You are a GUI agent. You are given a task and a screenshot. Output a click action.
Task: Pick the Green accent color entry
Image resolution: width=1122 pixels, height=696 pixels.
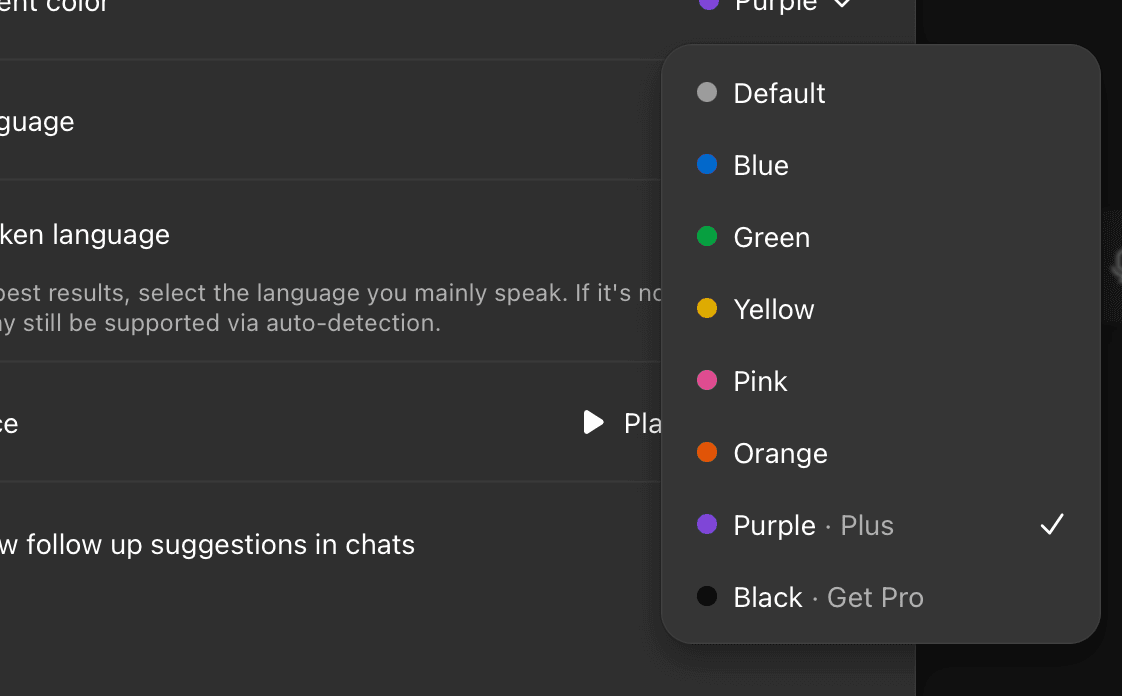pyautogui.click(x=880, y=237)
